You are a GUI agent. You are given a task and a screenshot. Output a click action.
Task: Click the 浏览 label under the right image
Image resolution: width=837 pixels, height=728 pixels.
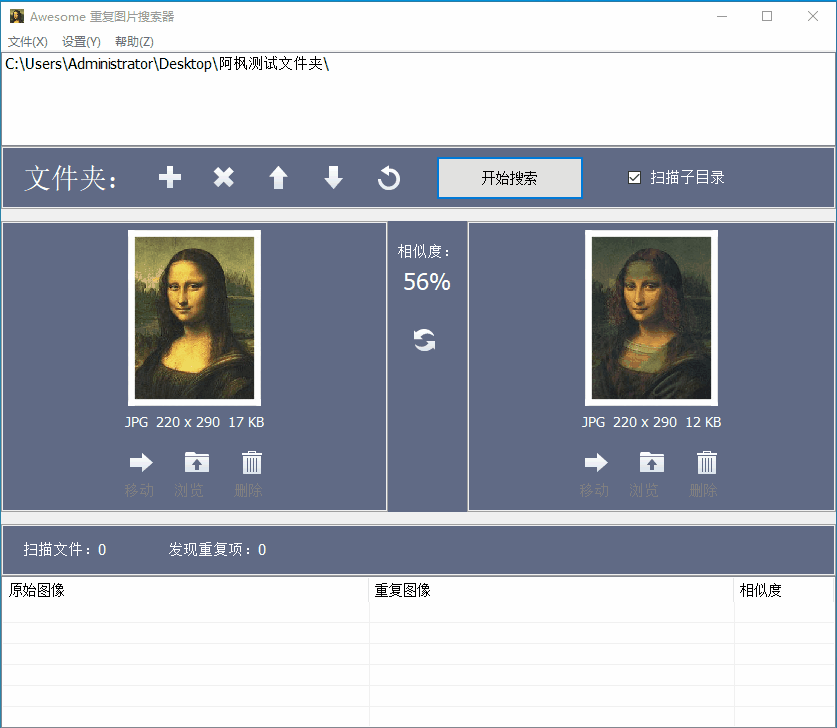tap(644, 490)
